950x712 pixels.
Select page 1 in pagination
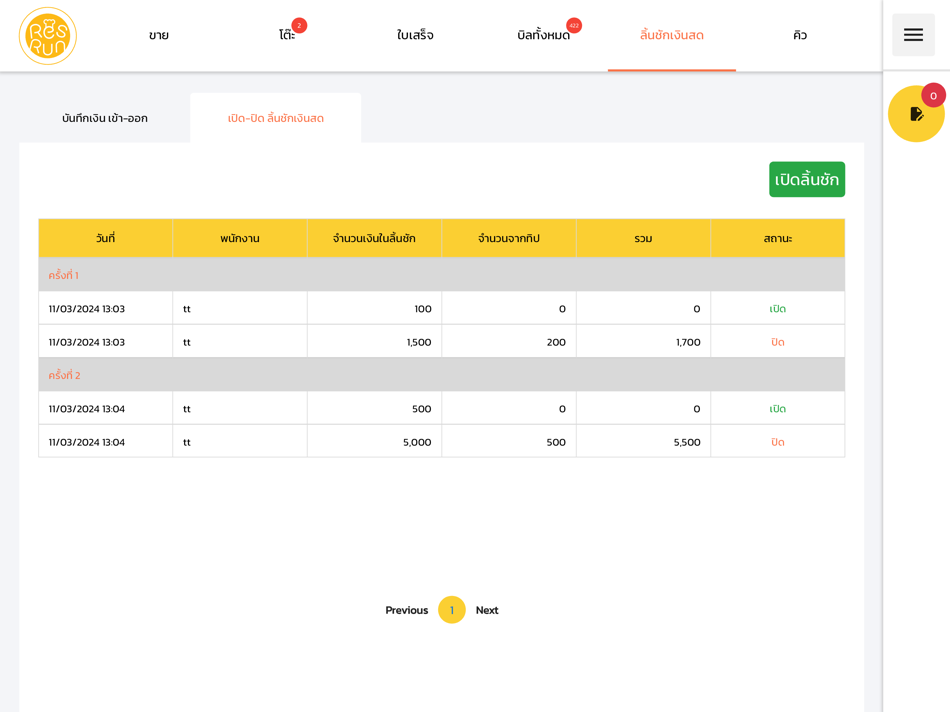click(x=451, y=610)
